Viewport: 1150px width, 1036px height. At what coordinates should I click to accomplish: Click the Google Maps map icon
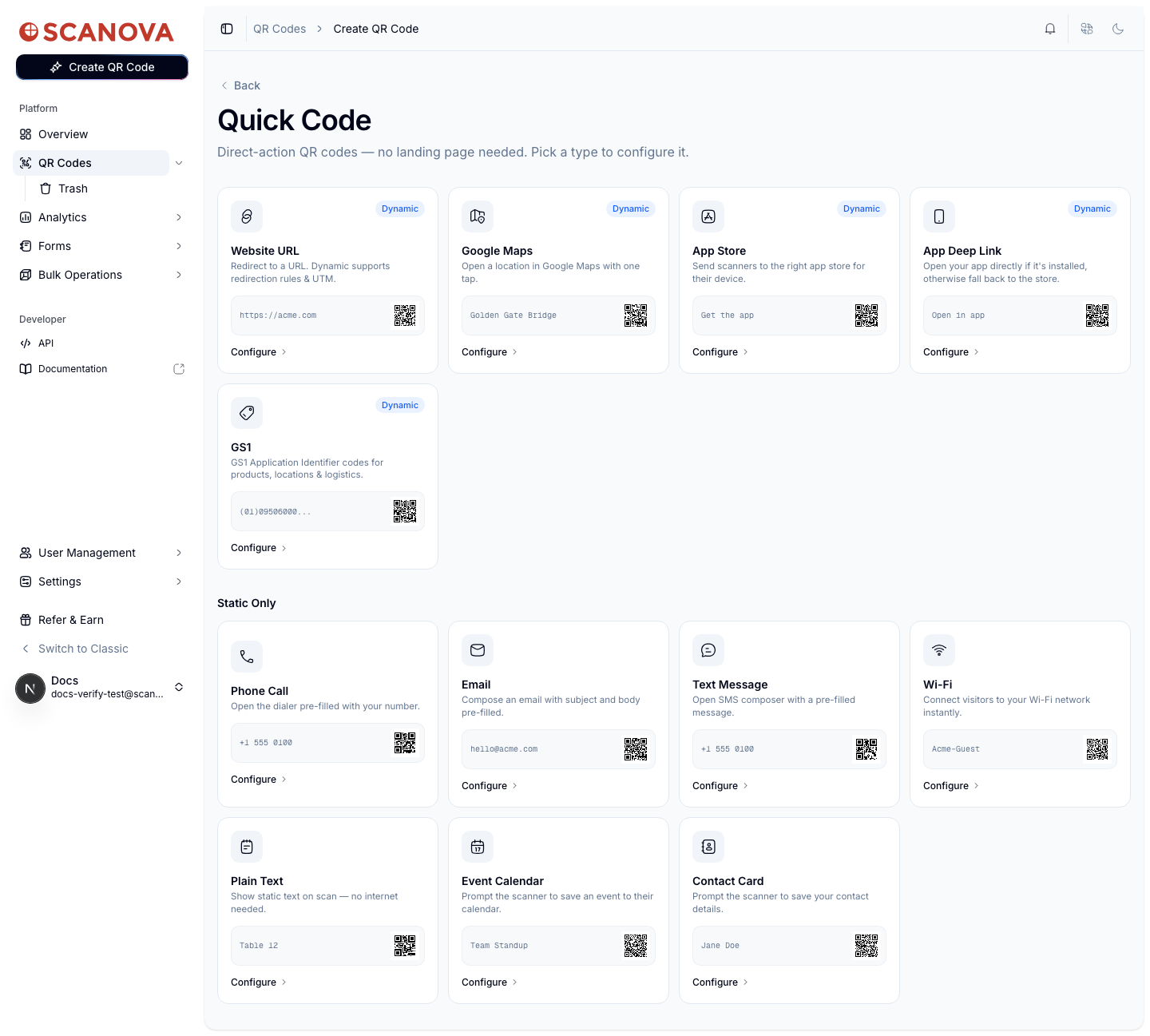point(478,216)
